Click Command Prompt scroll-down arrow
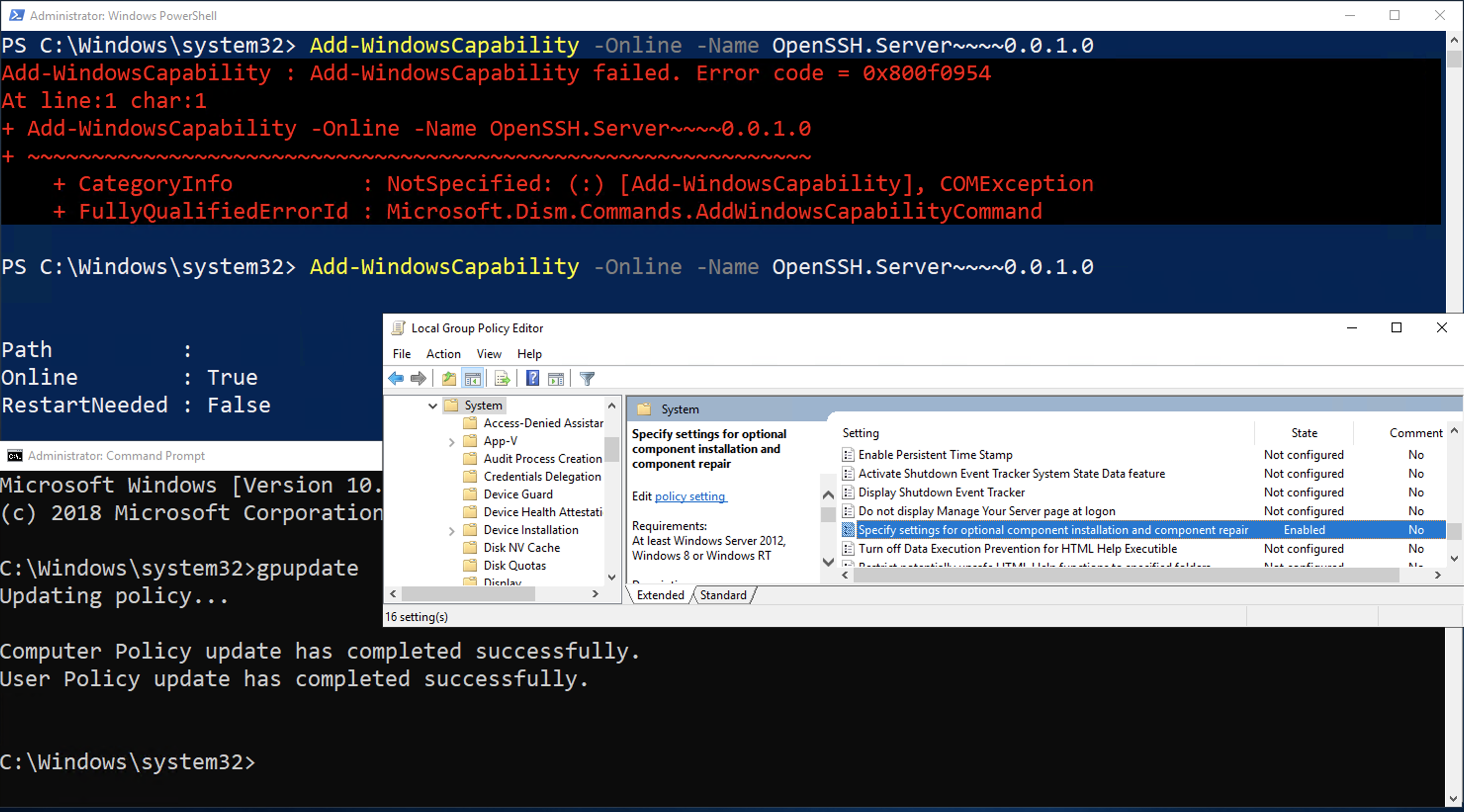 pos(1454,798)
